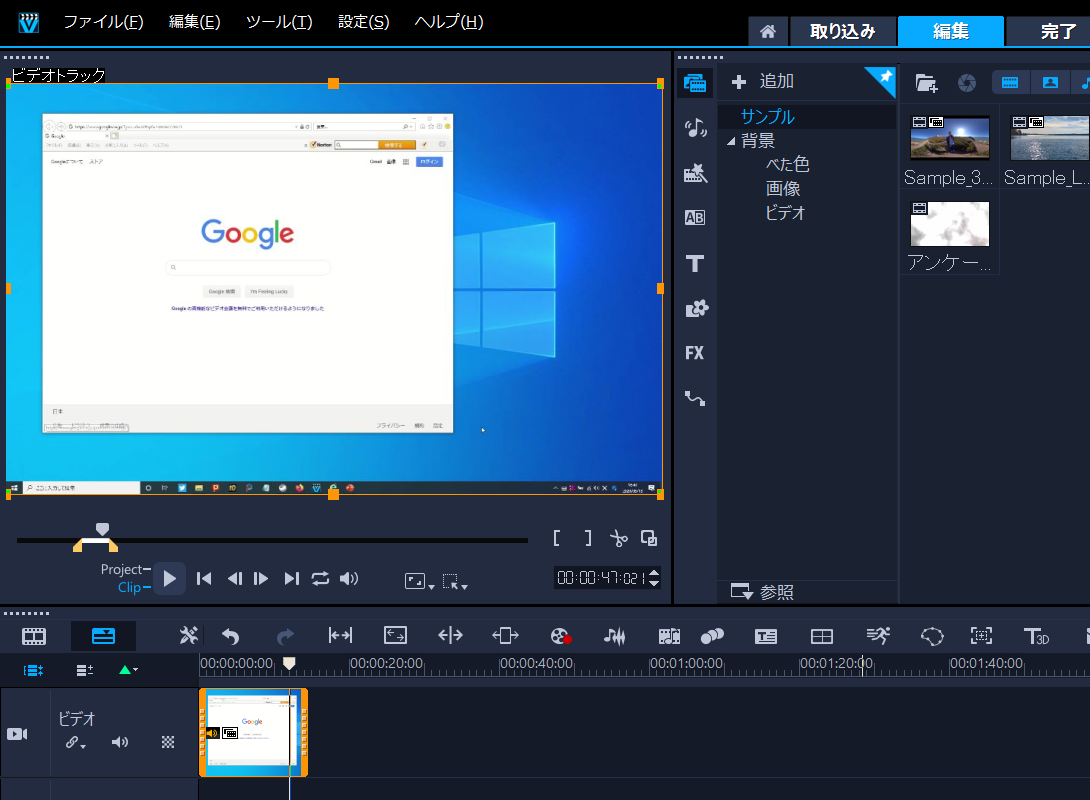This screenshot has height=800, width=1090.
Task: Open the auto music tool
Action: [669, 636]
